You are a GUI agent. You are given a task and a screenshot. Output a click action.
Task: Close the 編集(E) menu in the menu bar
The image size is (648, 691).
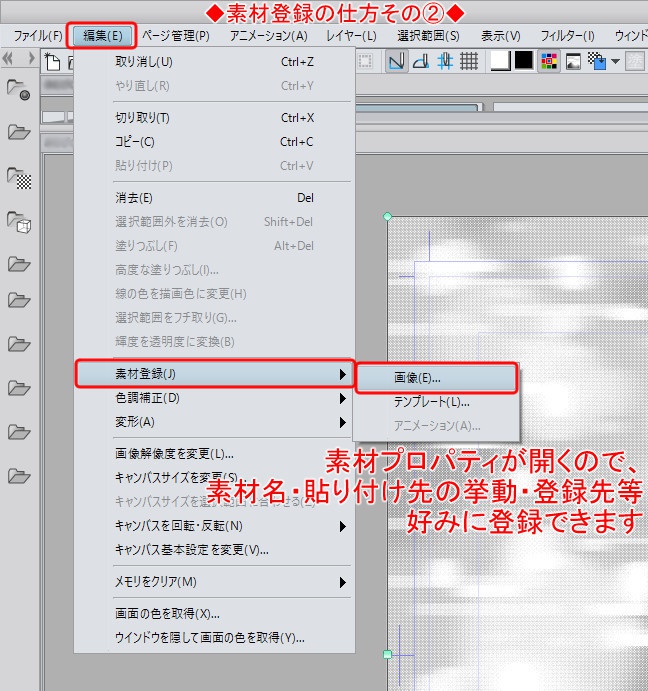coord(102,36)
